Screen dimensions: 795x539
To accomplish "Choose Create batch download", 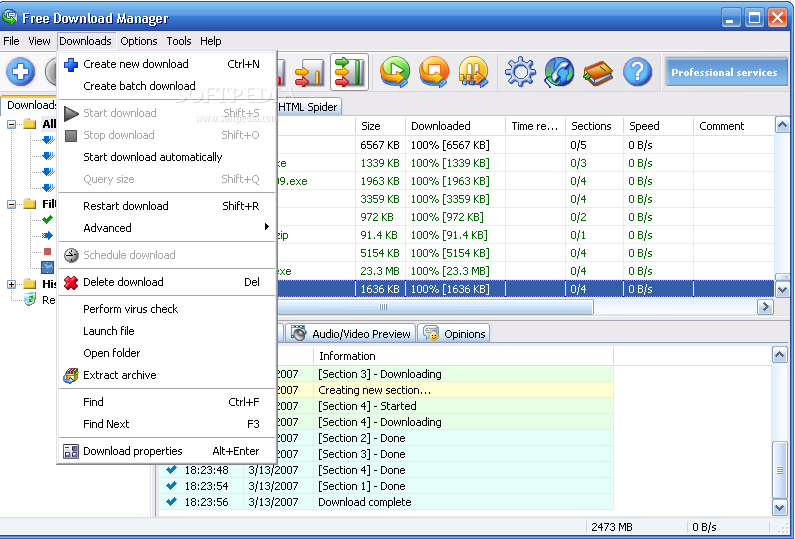I will pyautogui.click(x=167, y=86).
